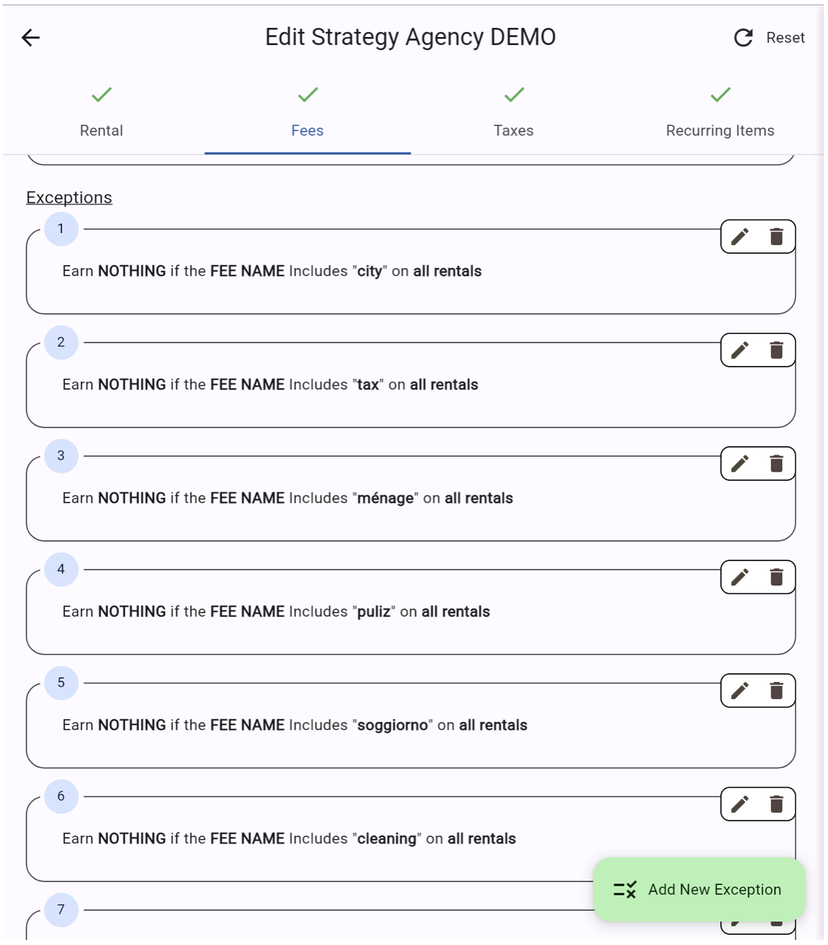Click the Reset refresh icon
The width and height of the screenshot is (828, 945).
(742, 37)
